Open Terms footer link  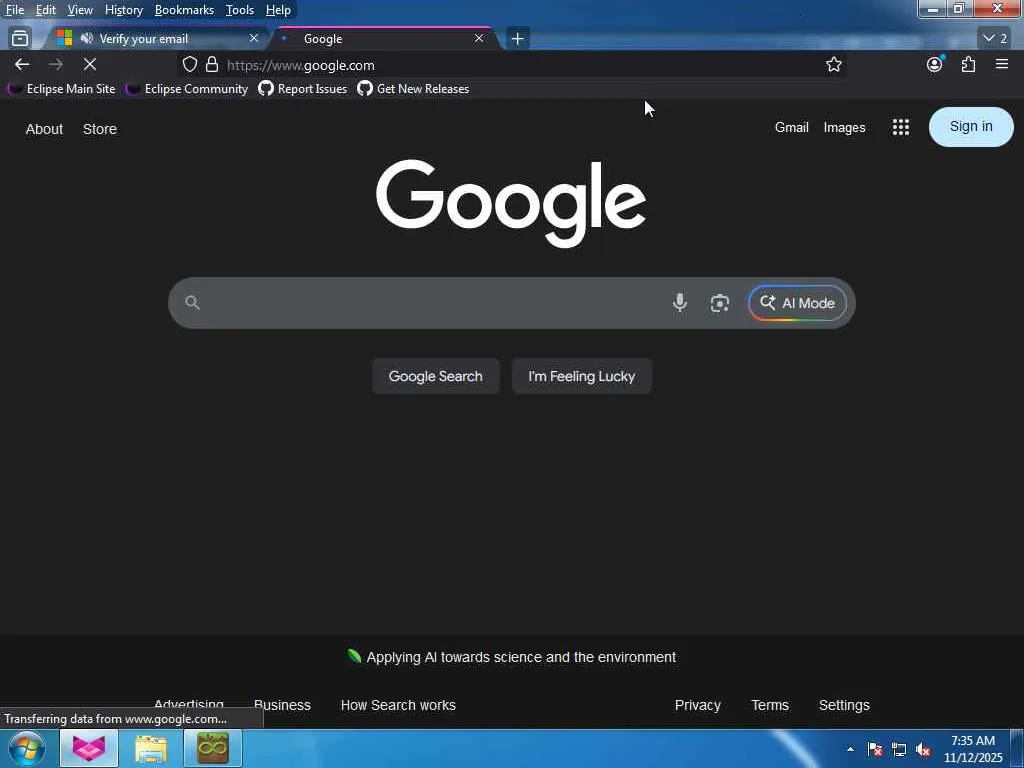click(x=770, y=705)
